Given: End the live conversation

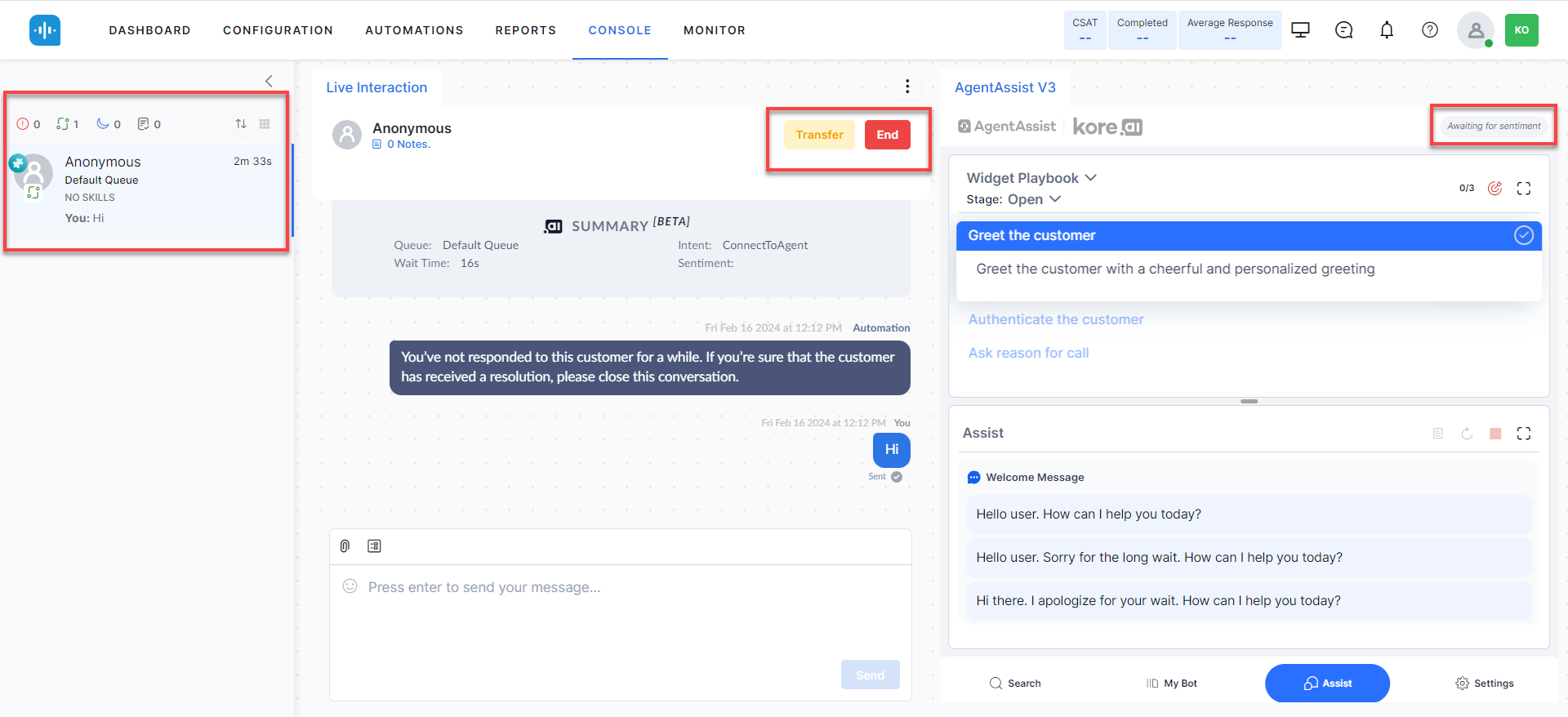Looking at the screenshot, I should click(887, 135).
